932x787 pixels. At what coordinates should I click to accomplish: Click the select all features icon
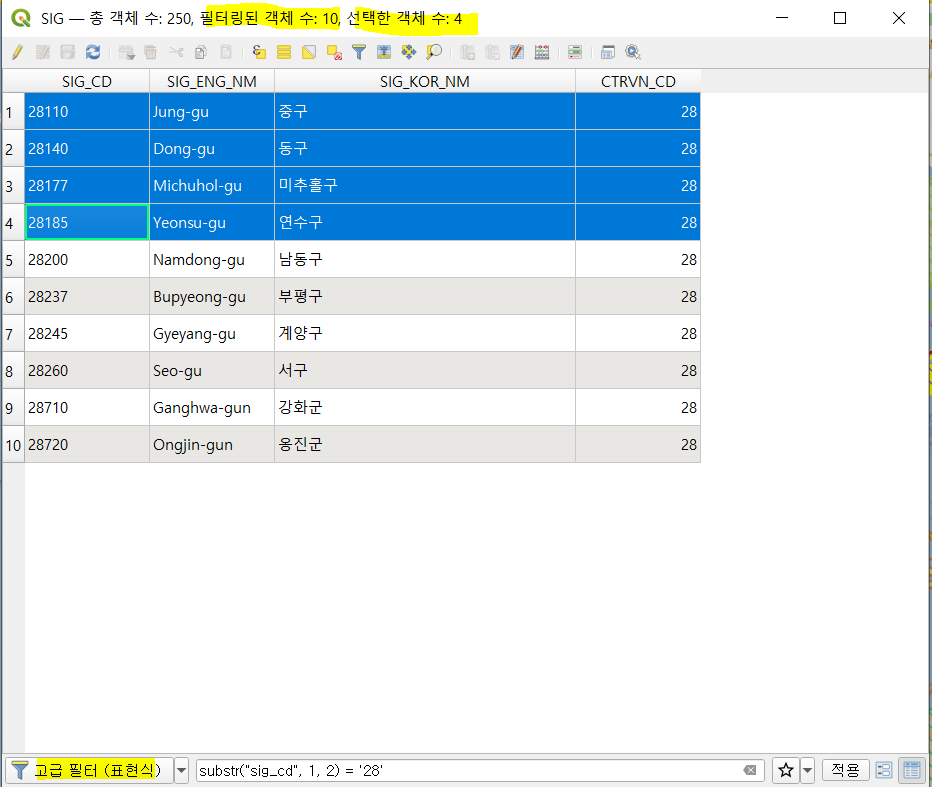[284, 52]
